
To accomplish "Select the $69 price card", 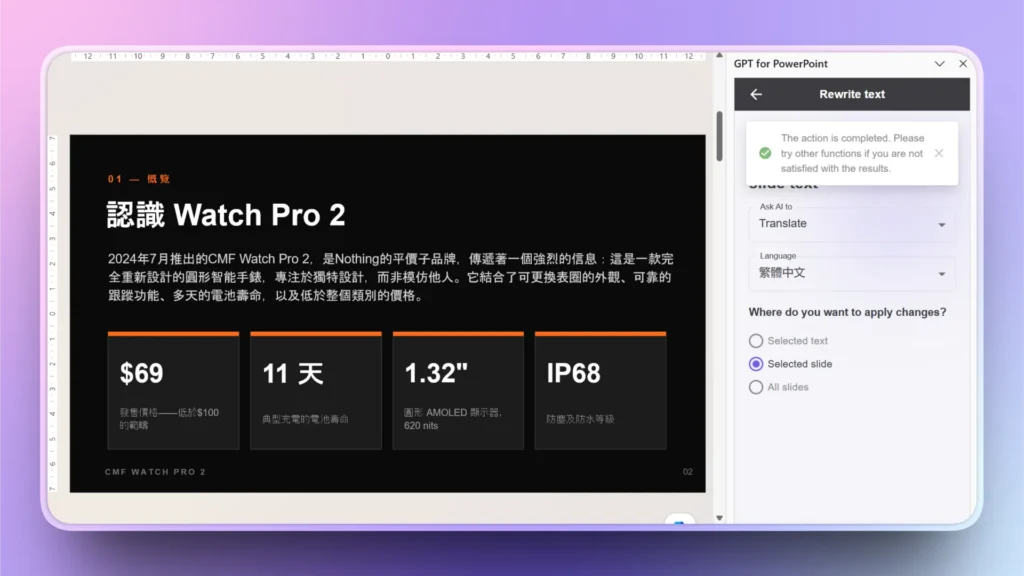I will (x=173, y=391).
